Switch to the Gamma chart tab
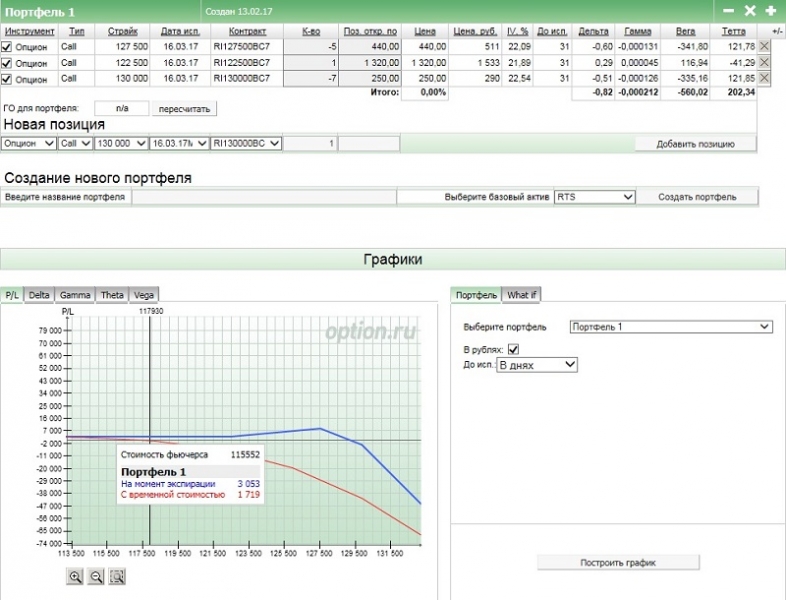 [x=75, y=295]
